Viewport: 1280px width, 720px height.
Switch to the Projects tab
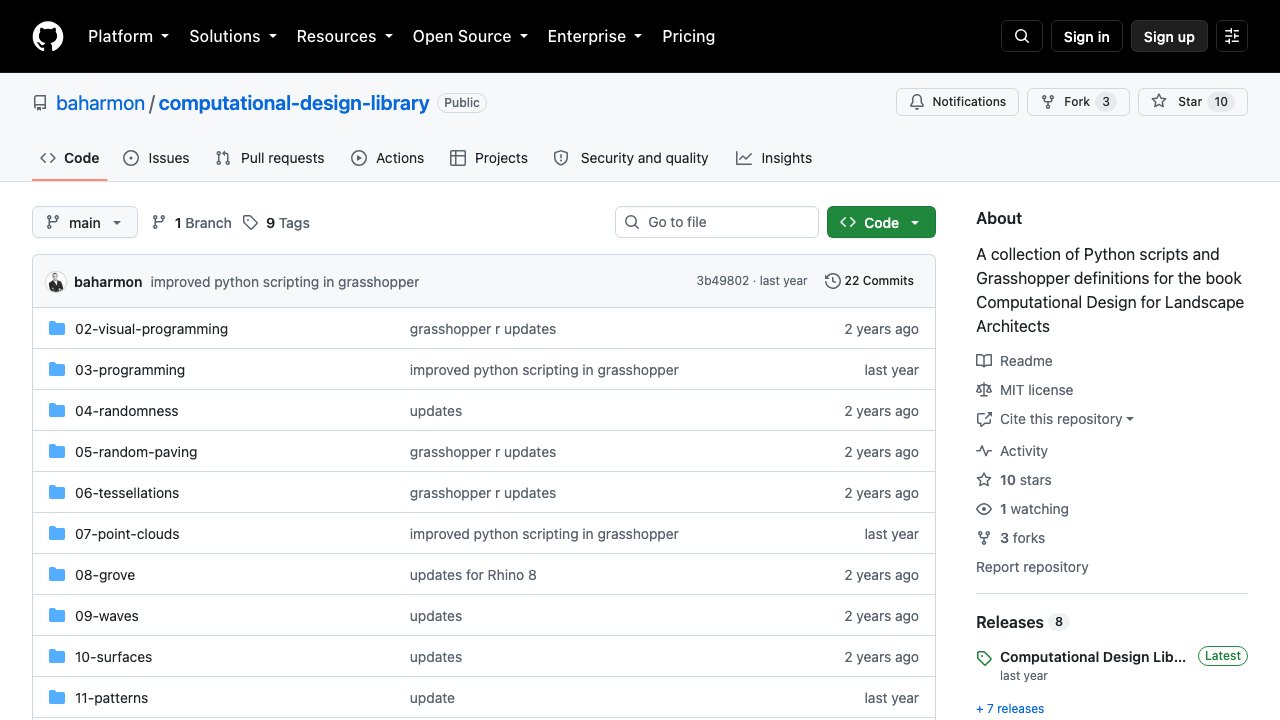pos(489,158)
